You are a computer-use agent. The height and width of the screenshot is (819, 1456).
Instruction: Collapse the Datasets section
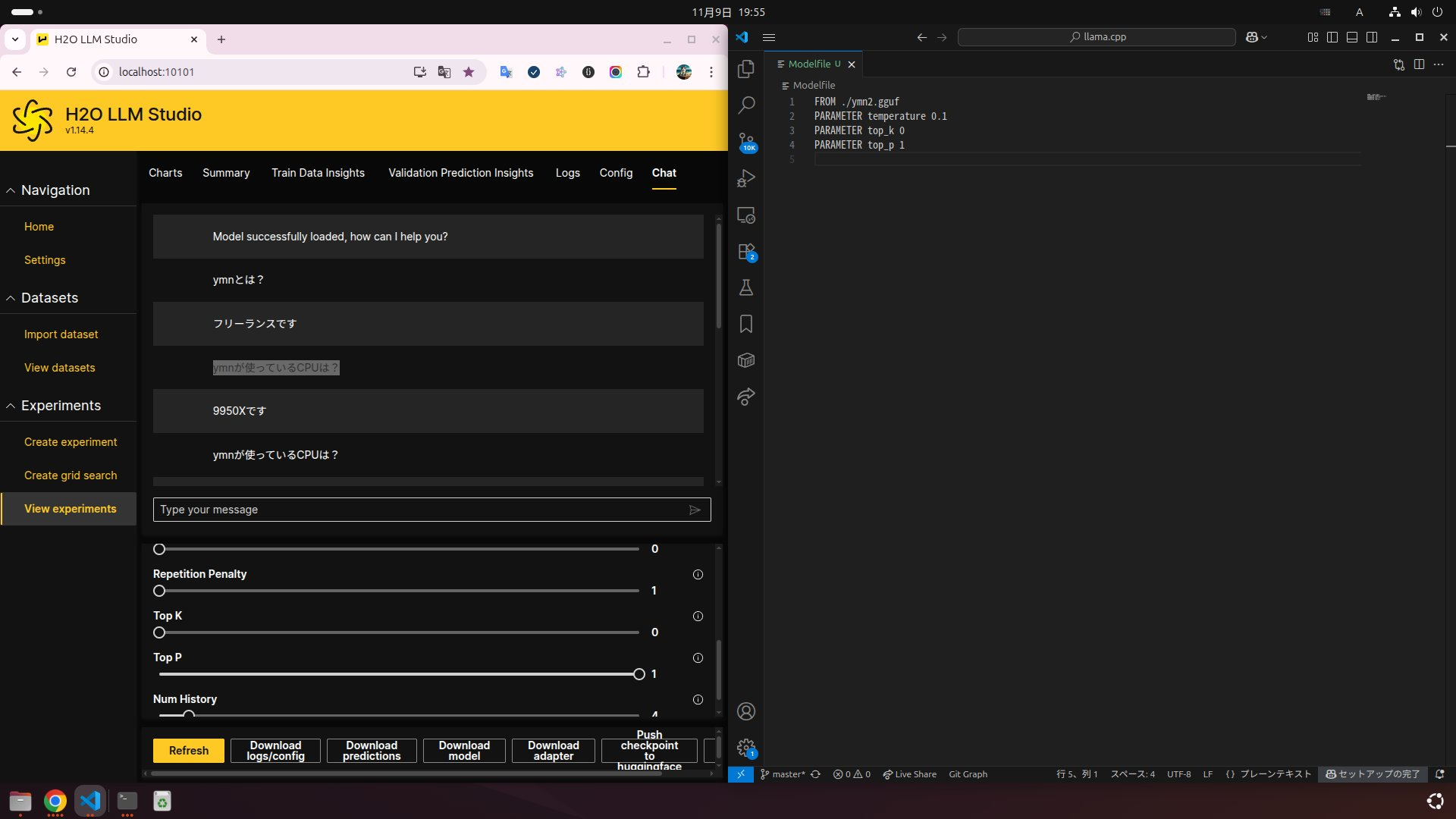point(11,298)
